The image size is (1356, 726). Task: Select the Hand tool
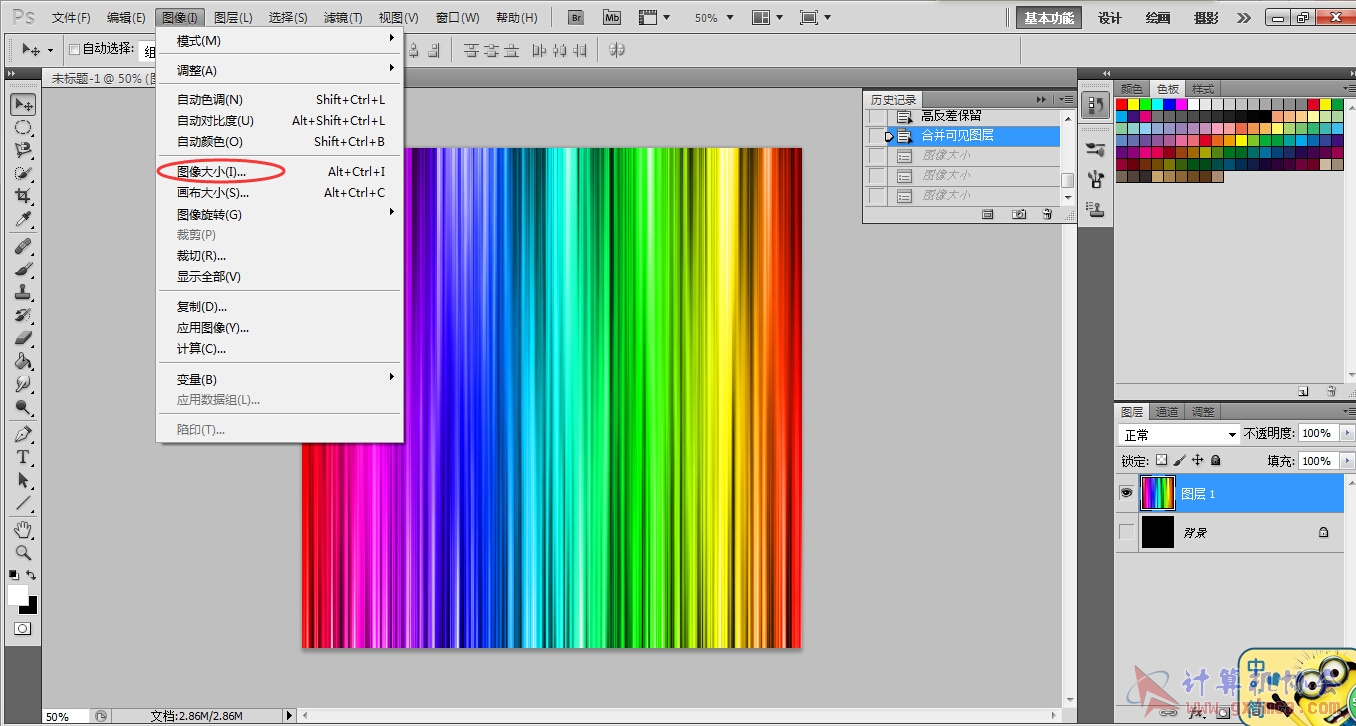pos(23,529)
